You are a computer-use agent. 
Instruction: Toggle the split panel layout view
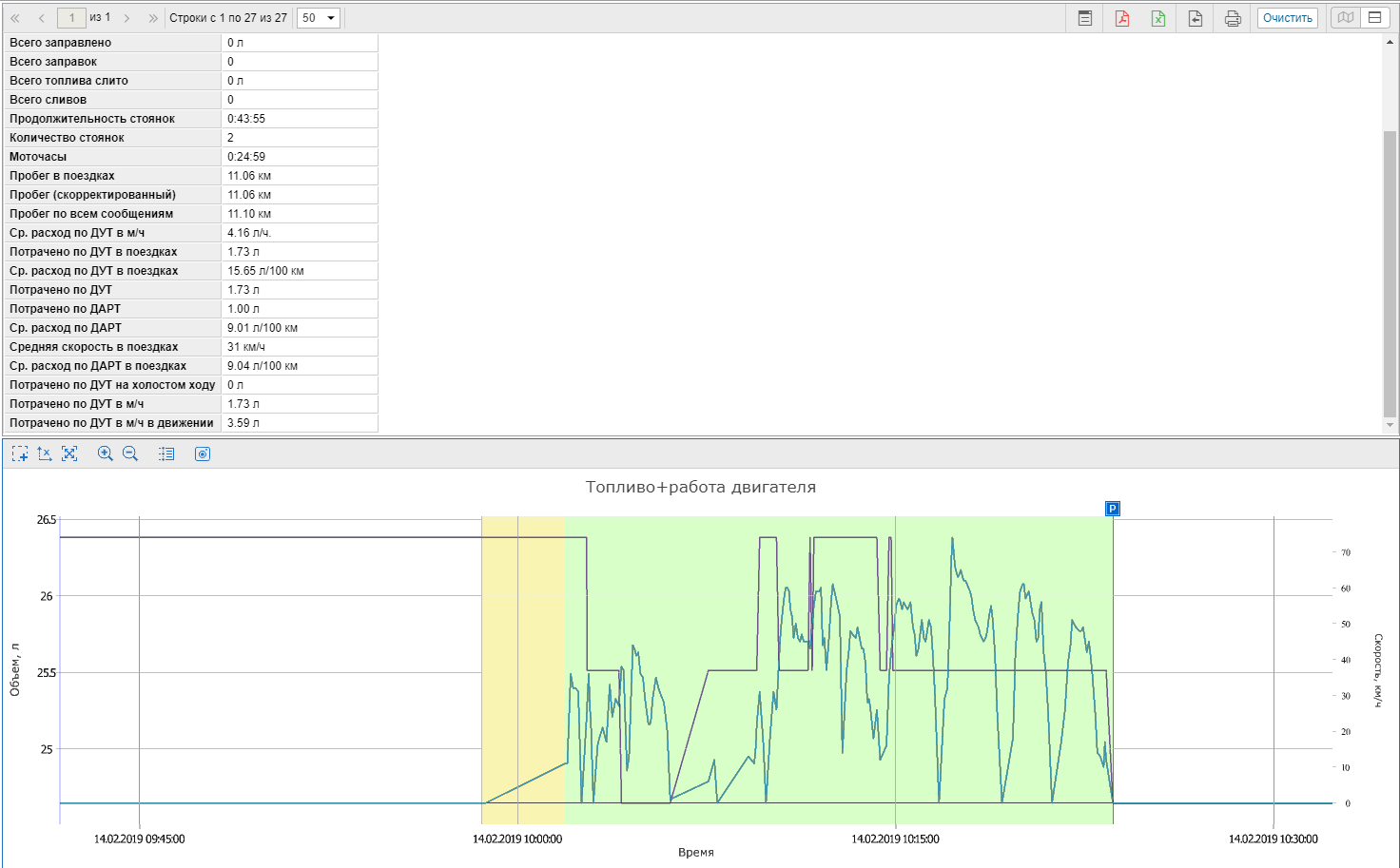click(x=1374, y=17)
